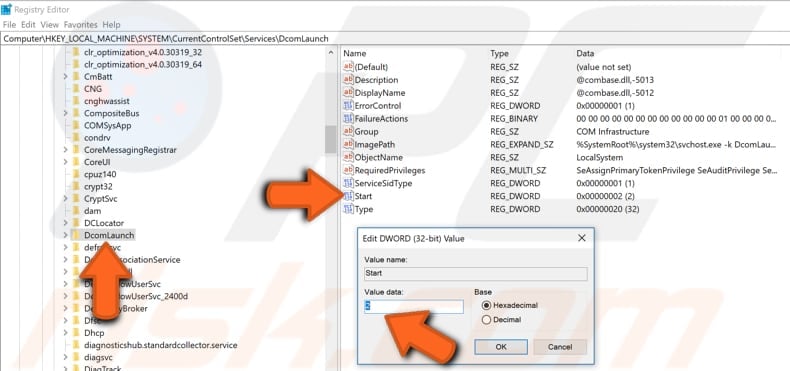The width and height of the screenshot is (790, 371).
Task: Click the ErrorControl DWORD value icon
Action: click(348, 105)
